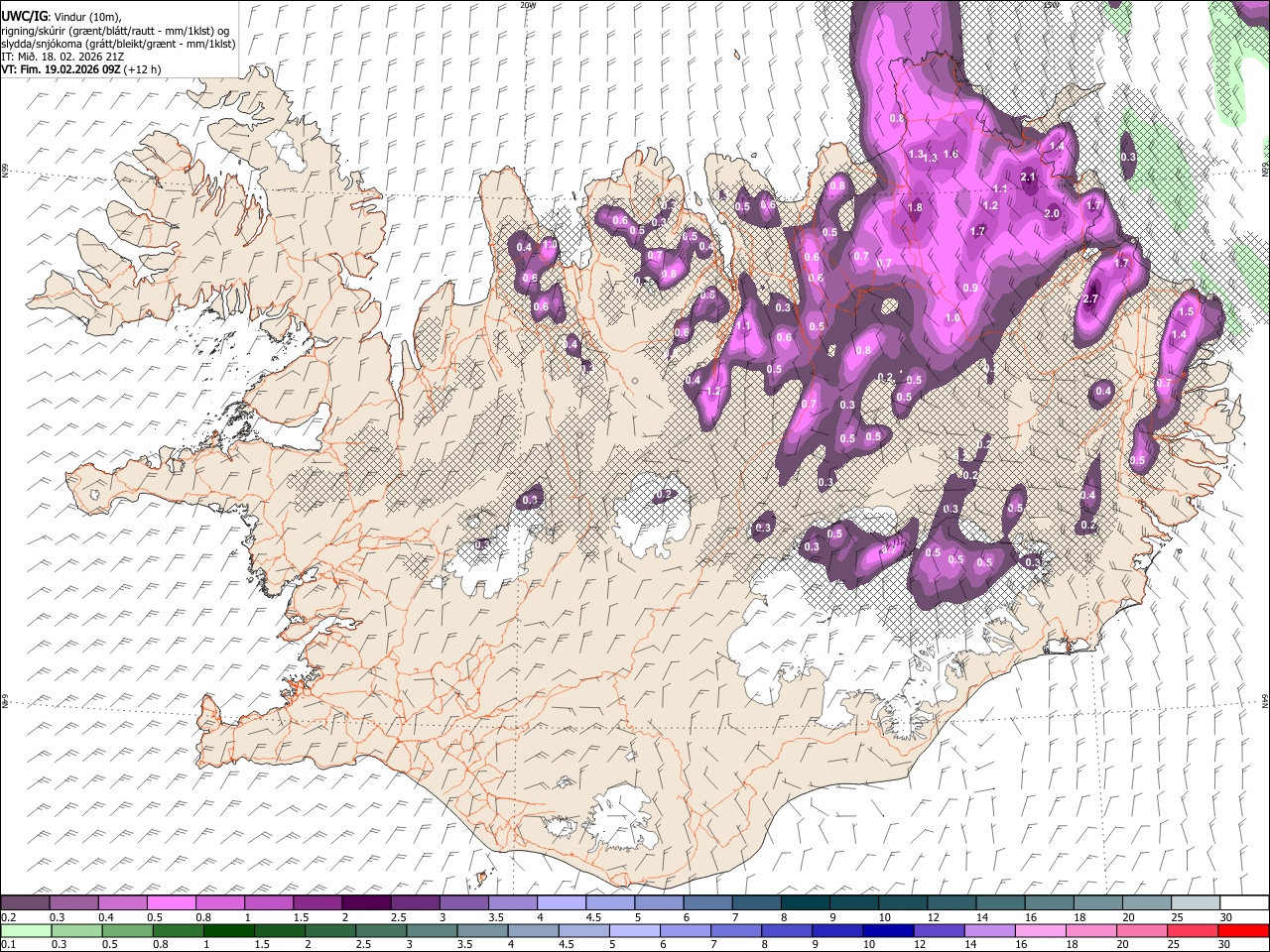Click the 0.2 label in upper legend row
The width and height of the screenshot is (1270, 952).
click(x=7, y=917)
